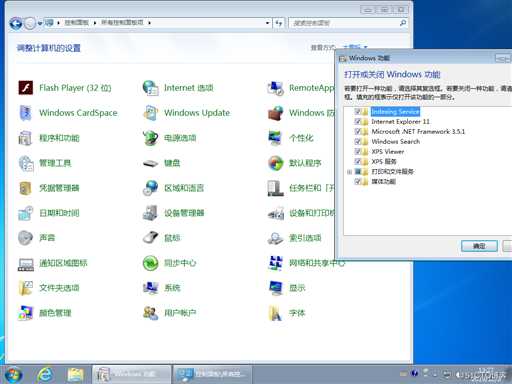Open Windows Explorer from the taskbar
The image size is (512, 384).
76,375
